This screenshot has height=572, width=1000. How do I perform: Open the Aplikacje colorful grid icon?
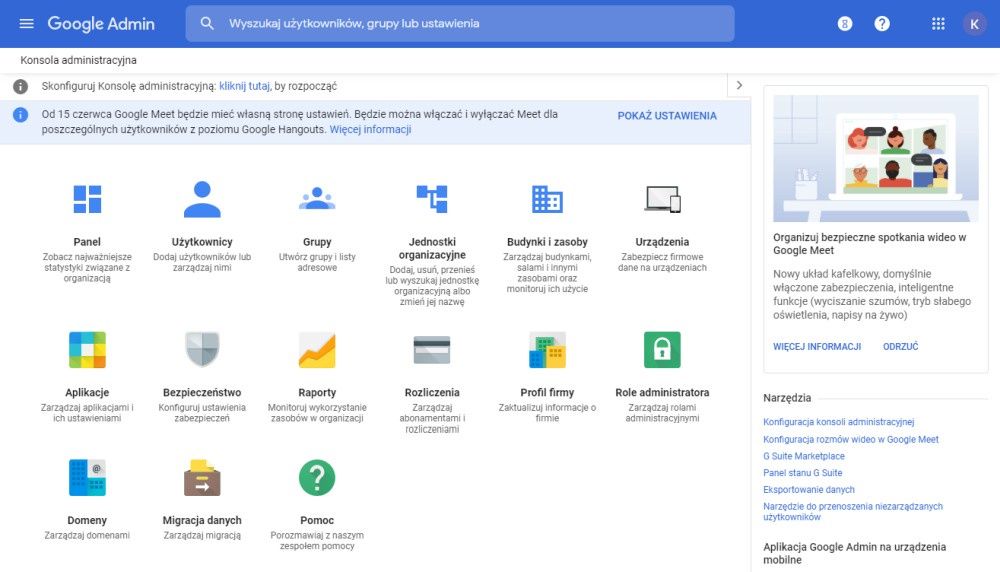87,349
